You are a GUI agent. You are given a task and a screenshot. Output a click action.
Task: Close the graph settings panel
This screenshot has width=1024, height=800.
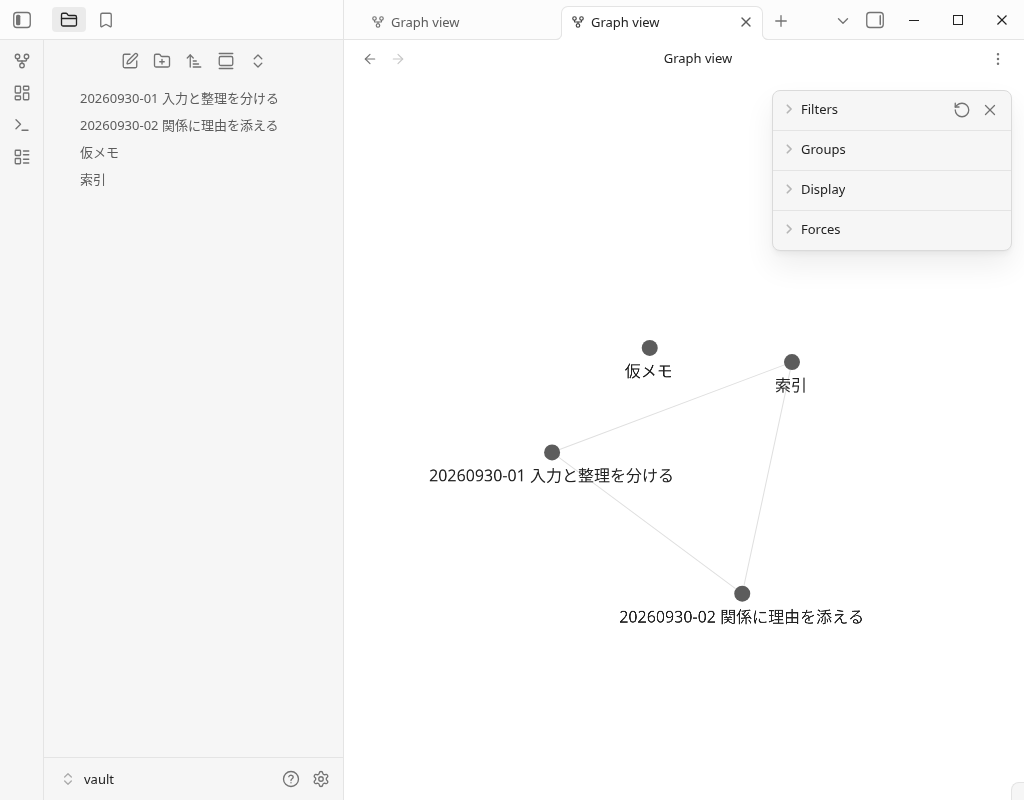pyautogui.click(x=990, y=110)
